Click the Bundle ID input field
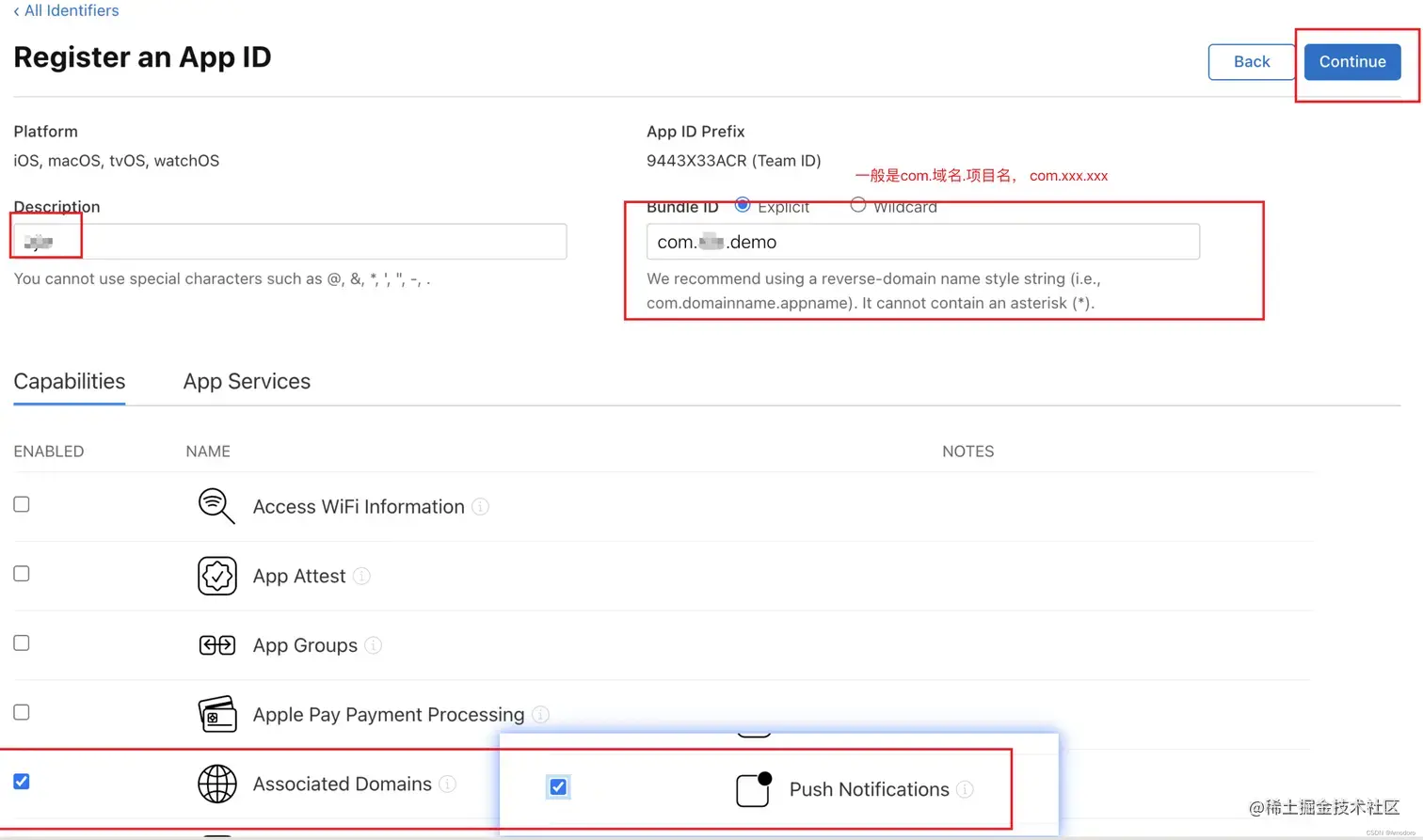 coord(923,242)
